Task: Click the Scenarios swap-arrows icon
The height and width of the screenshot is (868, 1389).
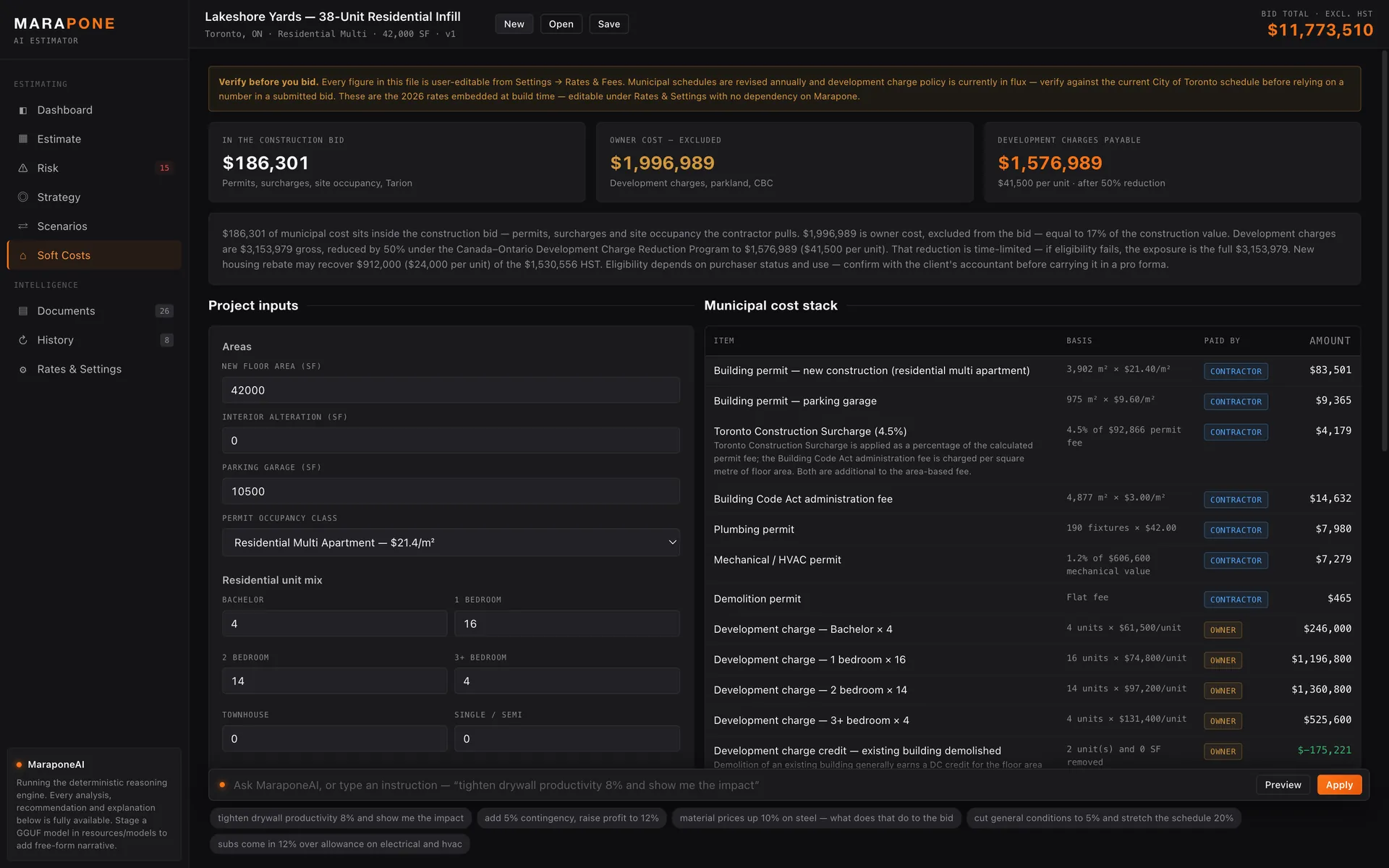Action: coord(23,226)
